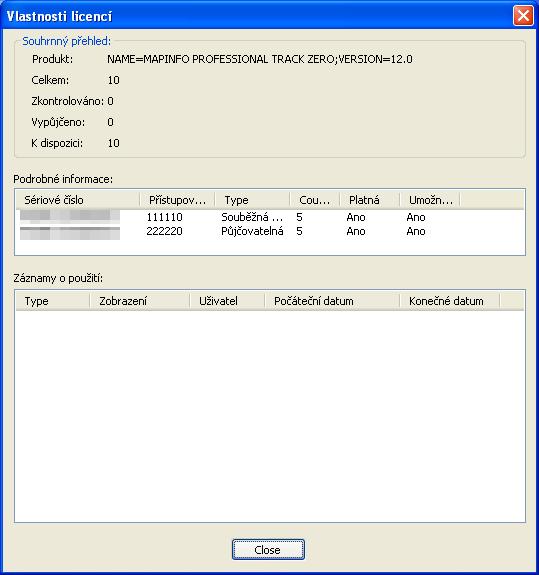Click the Souhrnný přehled group label

(x=66, y=41)
